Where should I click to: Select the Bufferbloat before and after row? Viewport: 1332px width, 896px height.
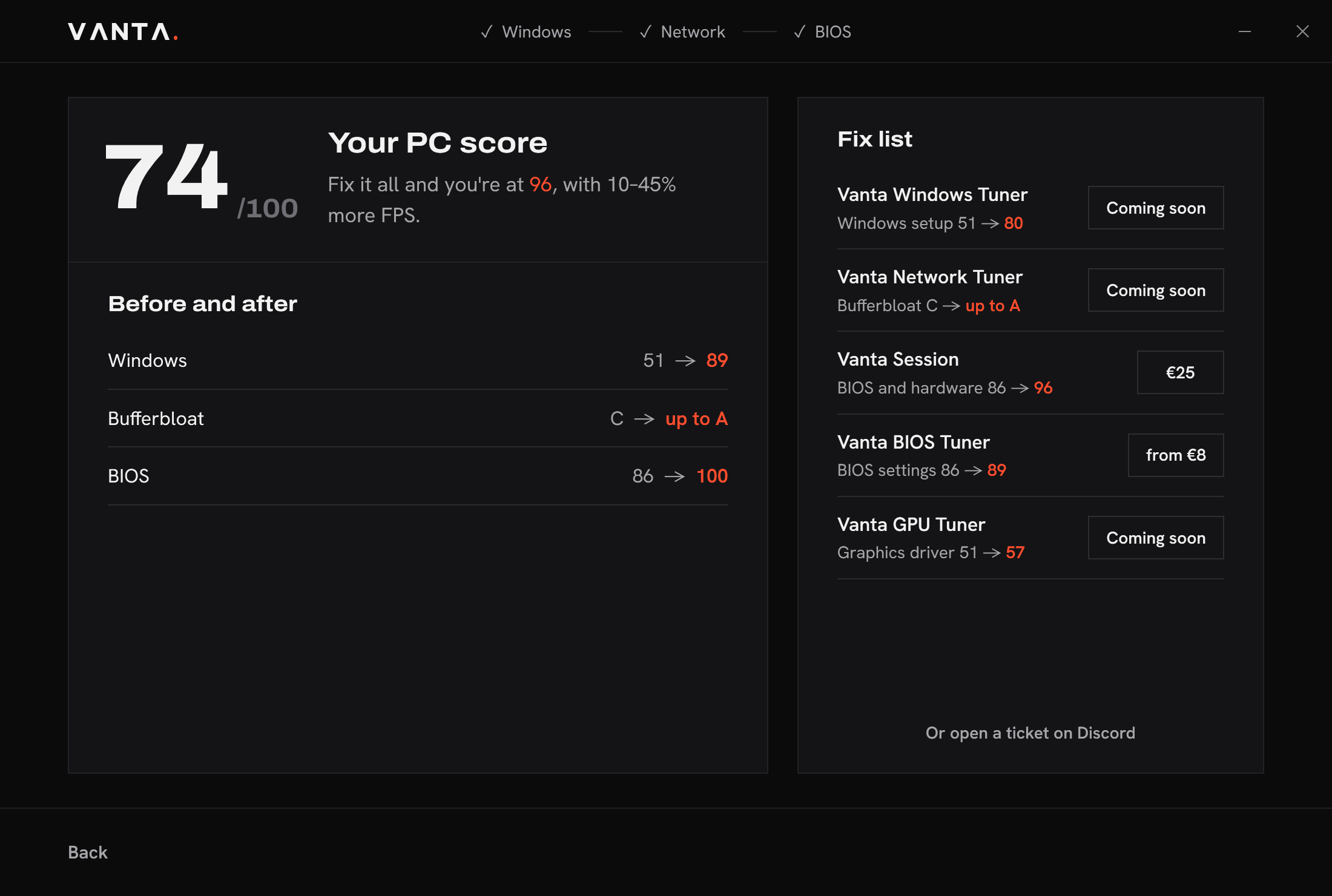(418, 418)
